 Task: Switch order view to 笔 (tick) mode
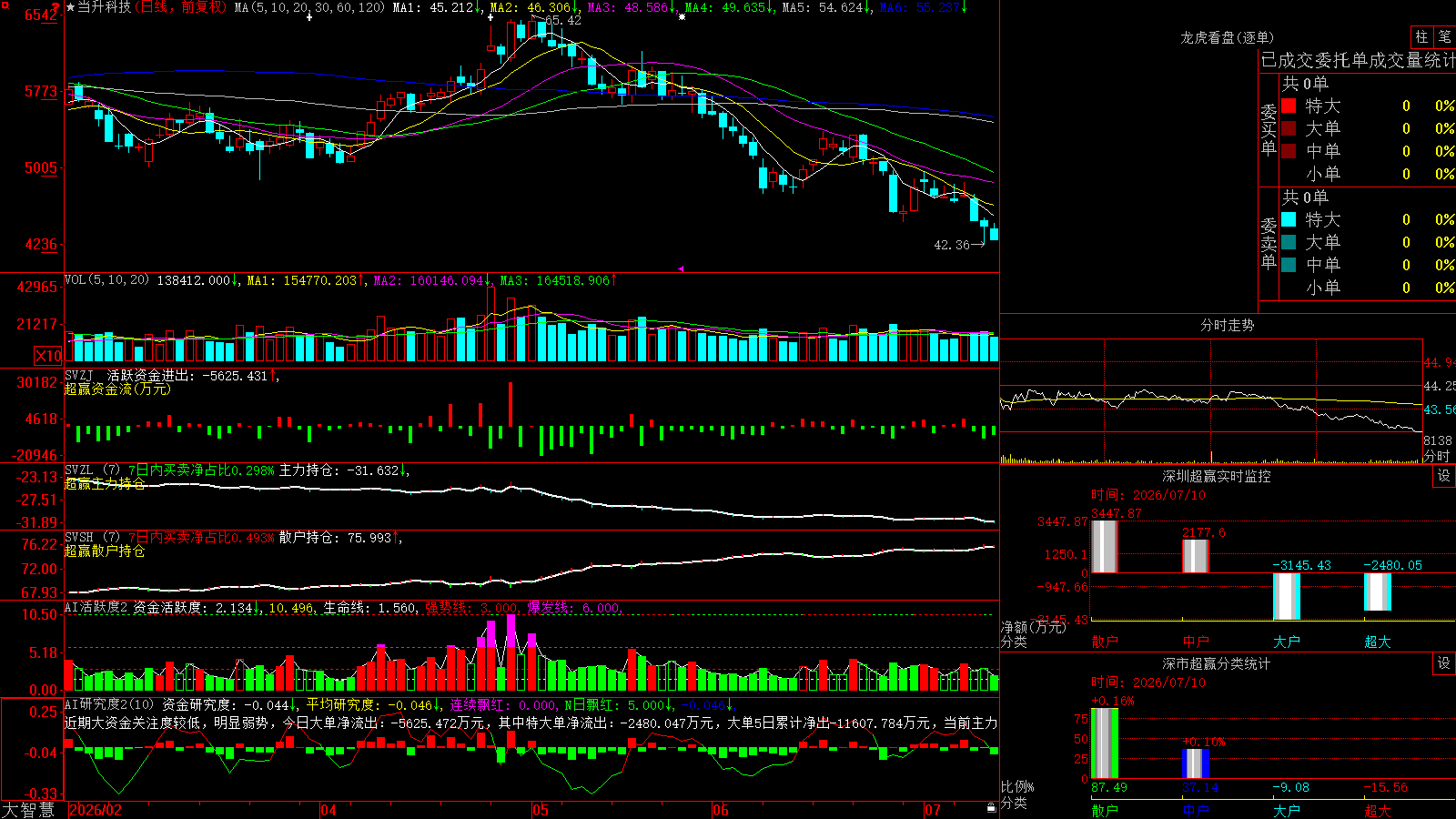tap(1445, 37)
